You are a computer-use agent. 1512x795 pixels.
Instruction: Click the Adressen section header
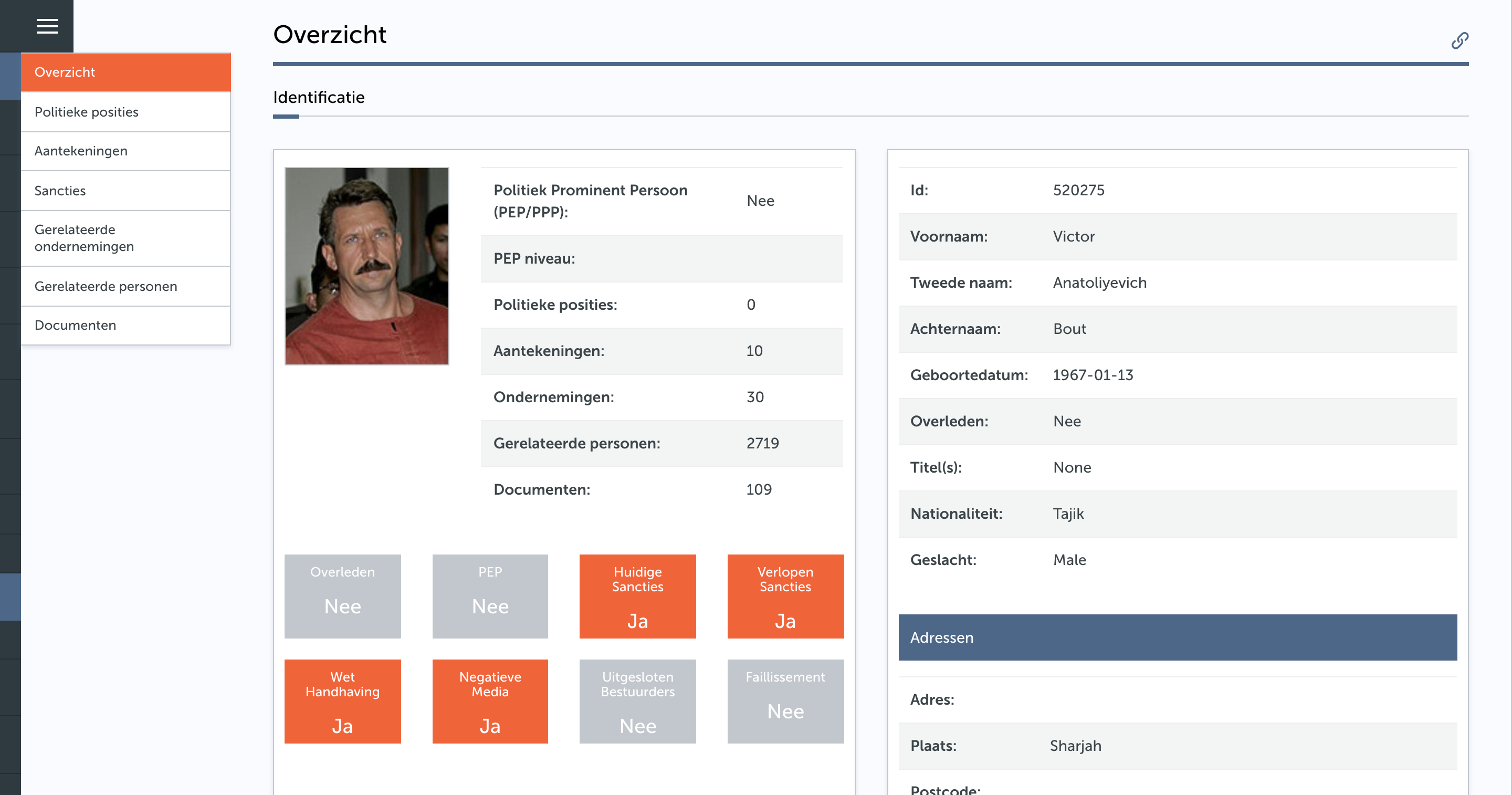[1178, 637]
